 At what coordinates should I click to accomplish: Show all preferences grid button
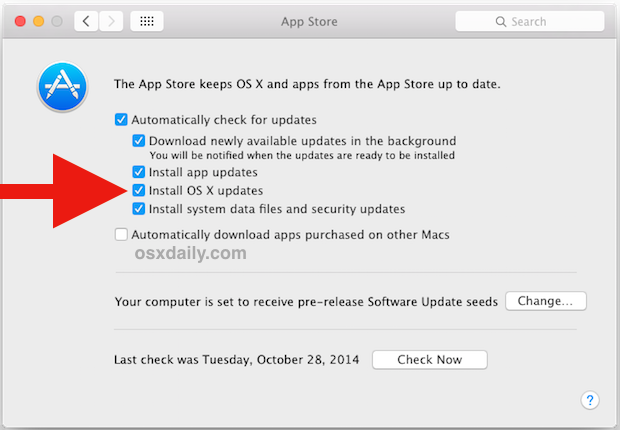[148, 21]
